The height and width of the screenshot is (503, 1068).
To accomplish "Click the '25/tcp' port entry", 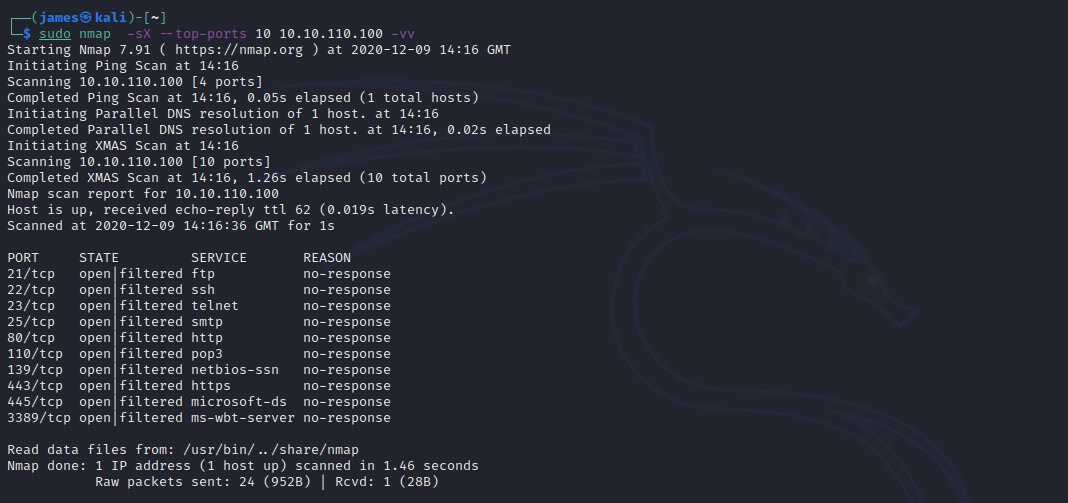I will (x=31, y=322).
